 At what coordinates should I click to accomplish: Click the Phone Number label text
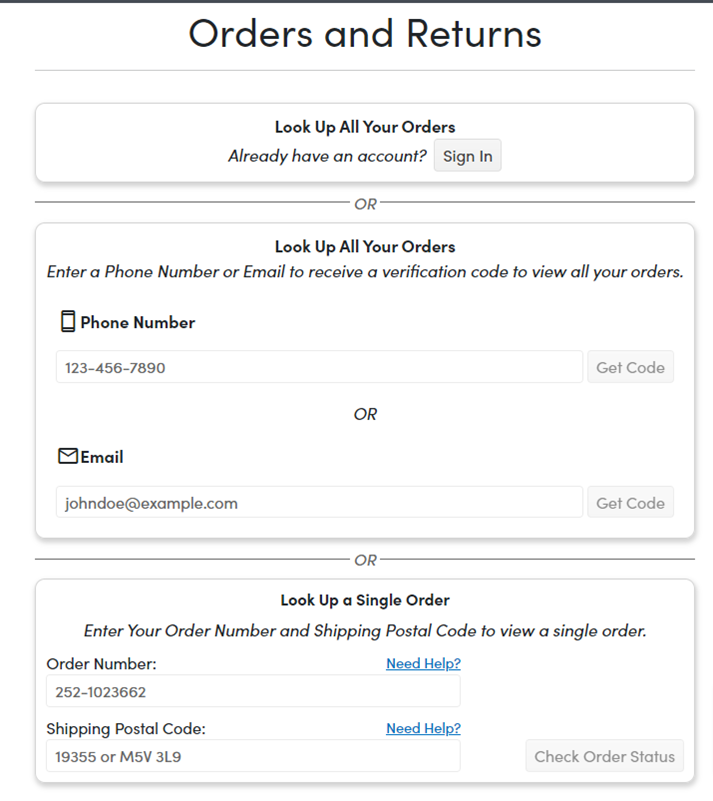coord(138,322)
